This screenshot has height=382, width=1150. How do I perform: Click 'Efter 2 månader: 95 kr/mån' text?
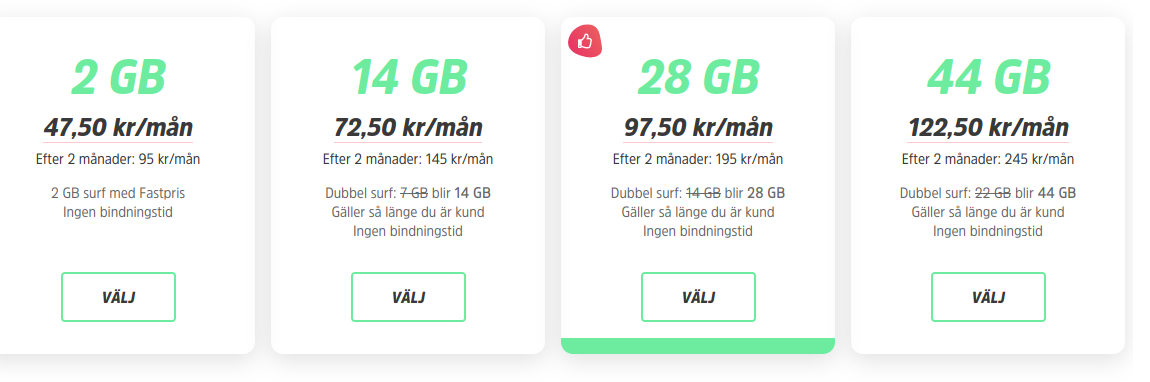118,159
